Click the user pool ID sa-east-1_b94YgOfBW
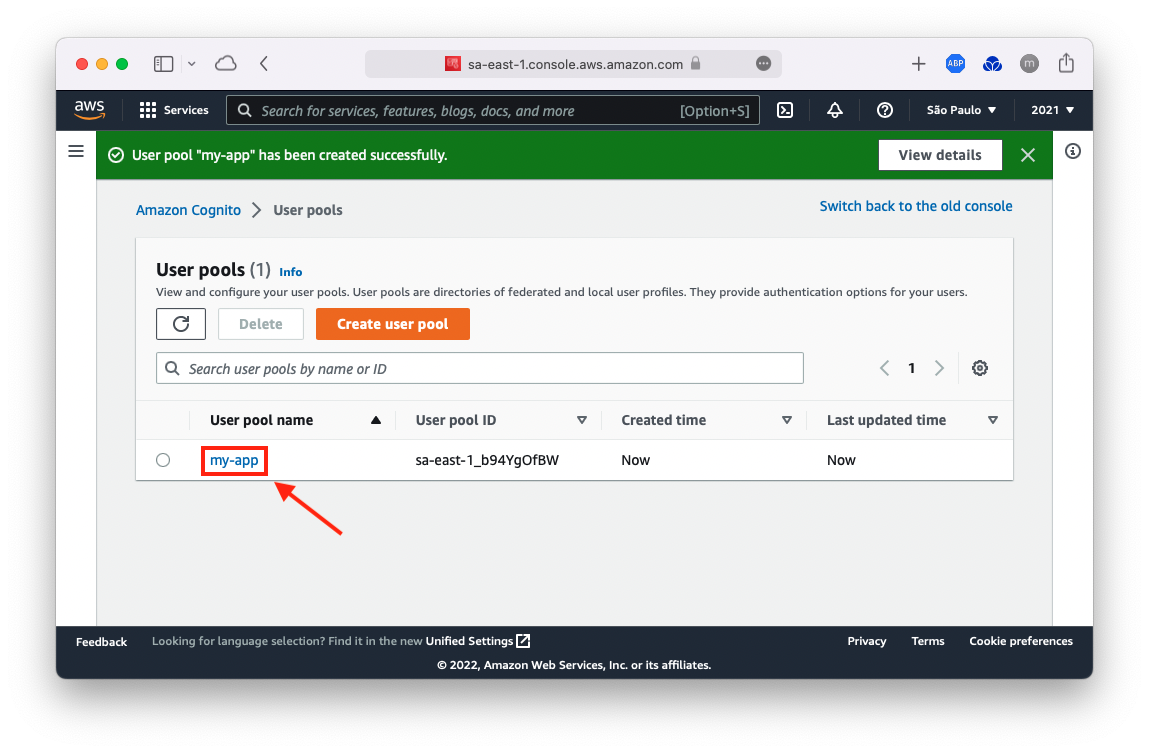Viewport: 1149px width, 753px height. (x=487, y=460)
